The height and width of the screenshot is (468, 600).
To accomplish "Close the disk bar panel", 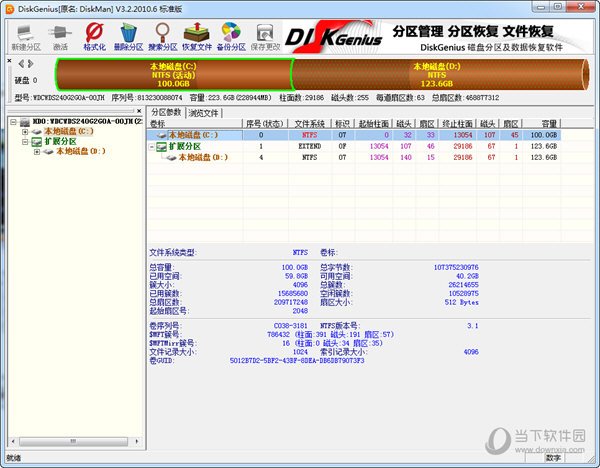I will [x=10, y=61].
